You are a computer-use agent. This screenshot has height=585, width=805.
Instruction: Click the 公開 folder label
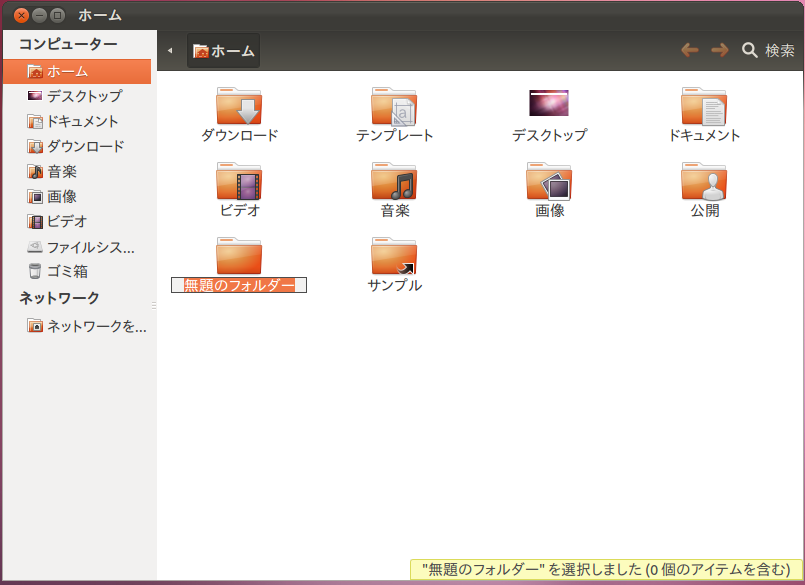pyautogui.click(x=704, y=211)
